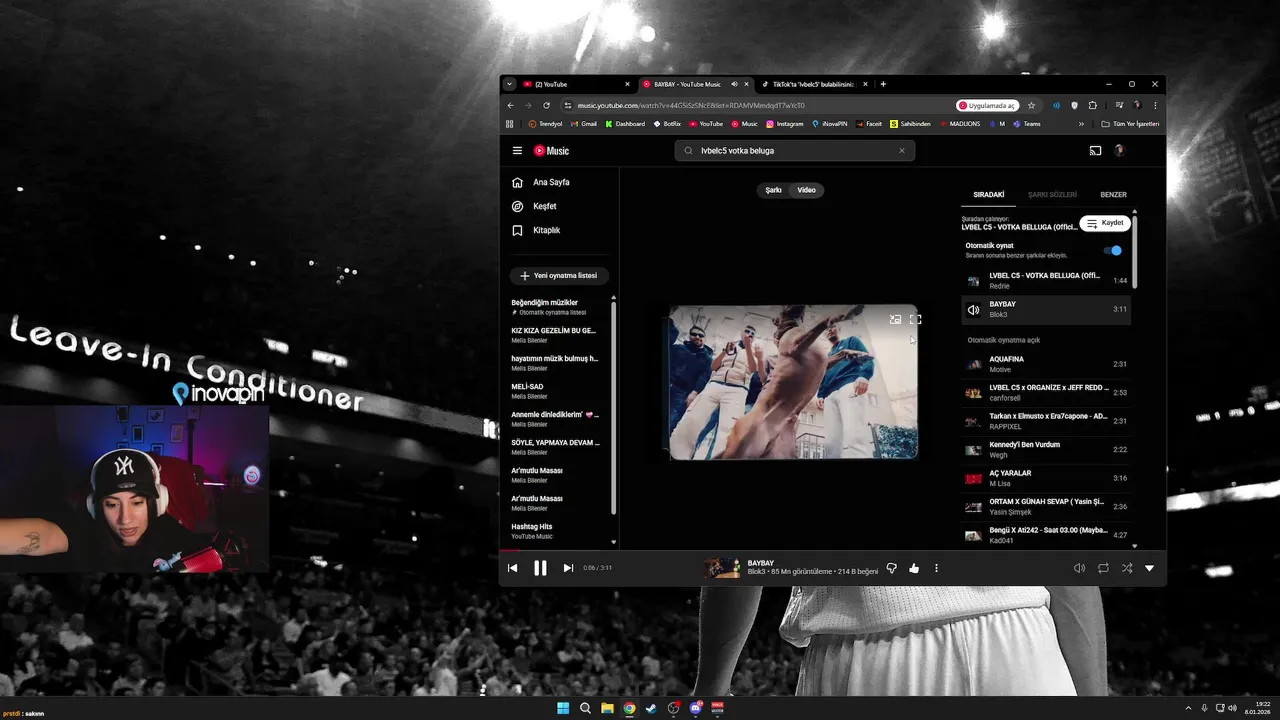Viewport: 1280px width, 720px height.
Task: Pause the currently playing song
Action: click(540, 568)
